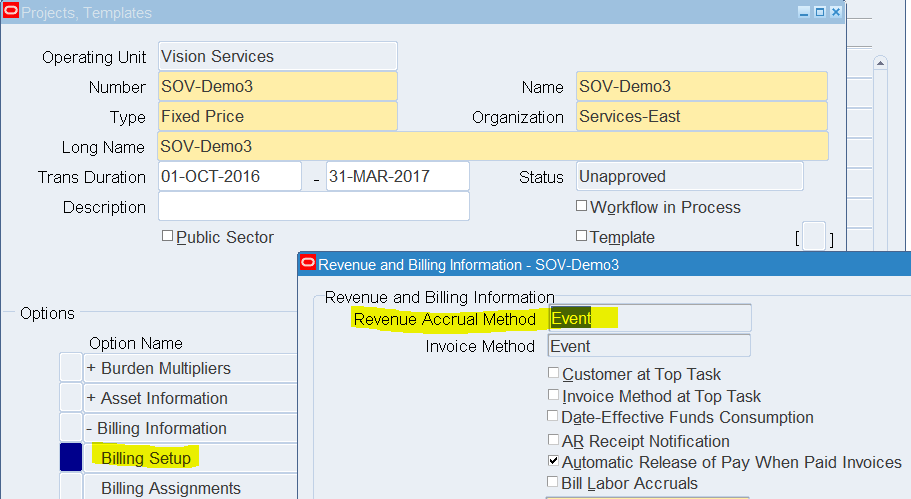This screenshot has height=499, width=911.
Task: Enable AR Receipt Notification checkbox
Action: [x=553, y=440]
